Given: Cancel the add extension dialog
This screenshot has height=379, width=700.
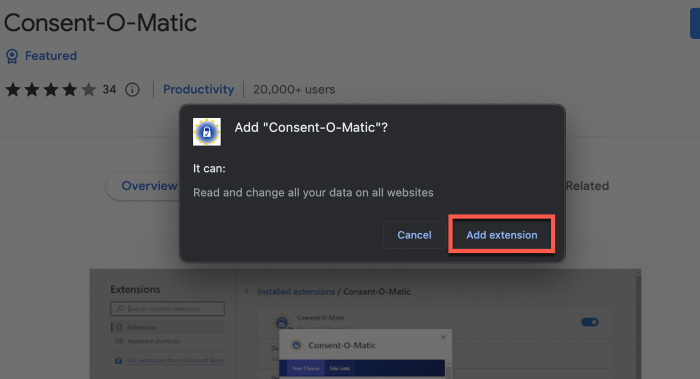Looking at the screenshot, I should click(x=414, y=235).
